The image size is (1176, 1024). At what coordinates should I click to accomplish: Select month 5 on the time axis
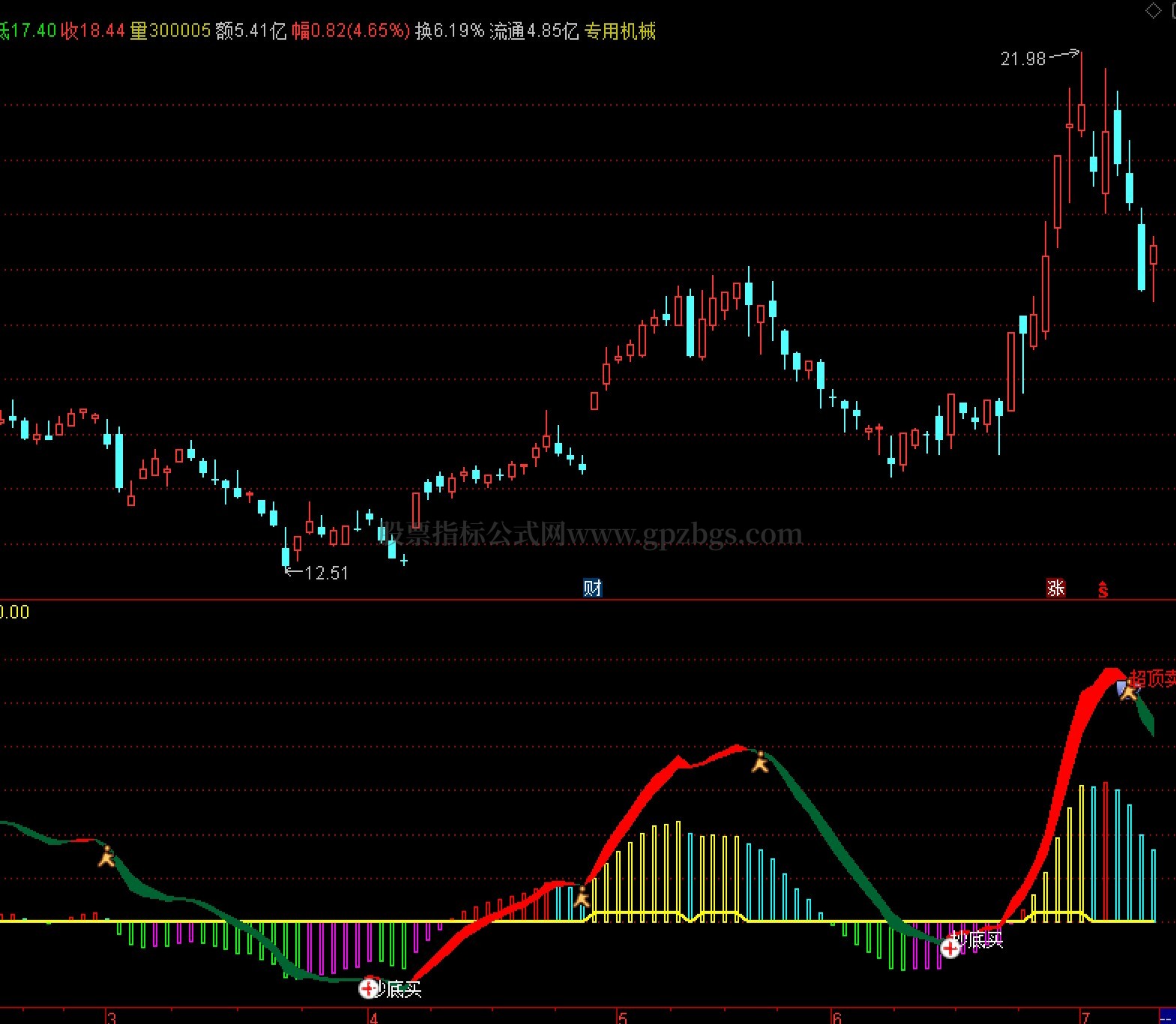[x=622, y=1017]
